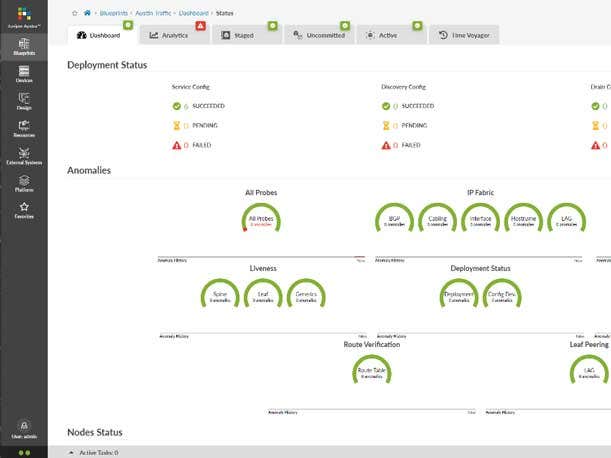Open External Systems from the sidebar
Viewport: 611px width, 458px height.
point(23,156)
